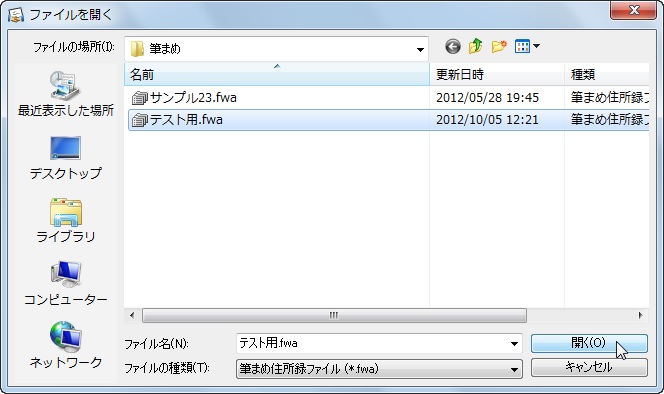Click the scrollbar left arrow
The width and height of the screenshot is (664, 394).
[x=132, y=316]
